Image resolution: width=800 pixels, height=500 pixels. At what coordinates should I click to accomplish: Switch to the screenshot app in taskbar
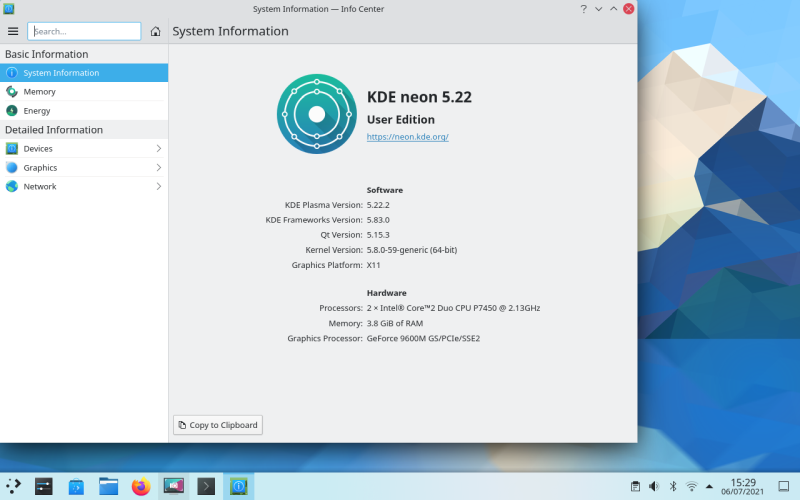click(173, 486)
